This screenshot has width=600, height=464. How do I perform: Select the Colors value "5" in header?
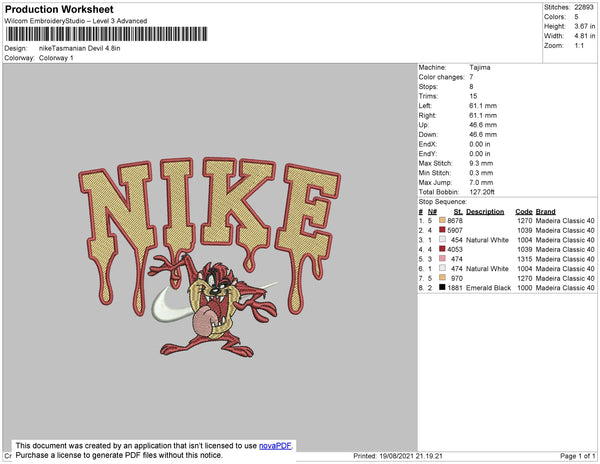(x=576, y=17)
